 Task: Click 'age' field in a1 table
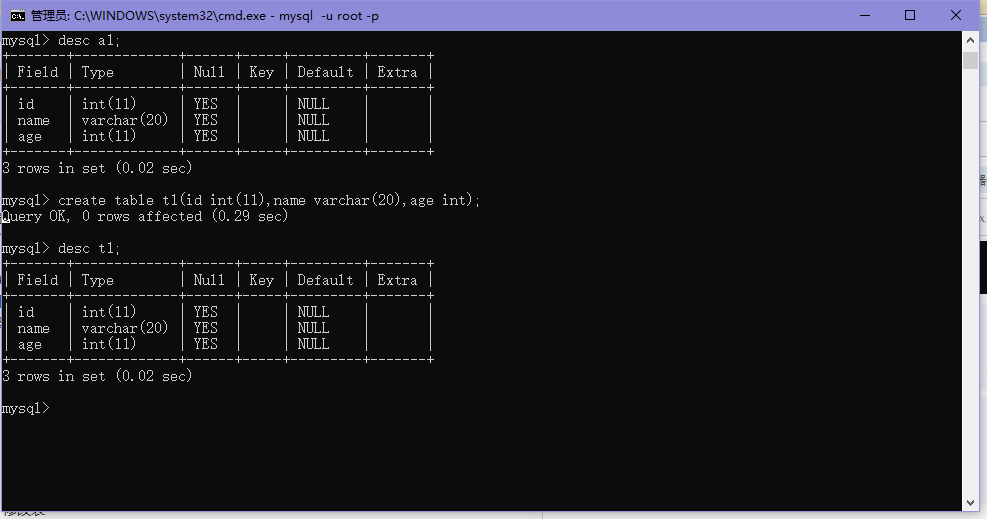30,137
